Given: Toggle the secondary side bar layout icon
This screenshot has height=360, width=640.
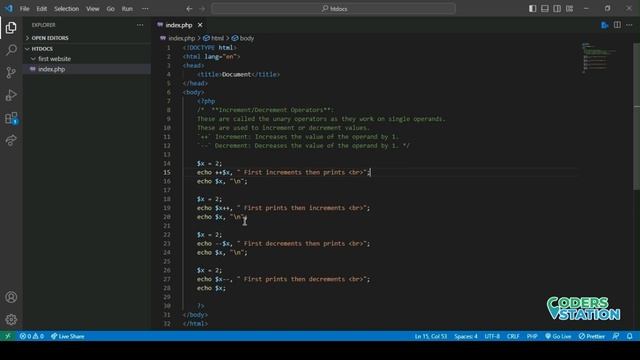Looking at the screenshot, I should [557, 9].
